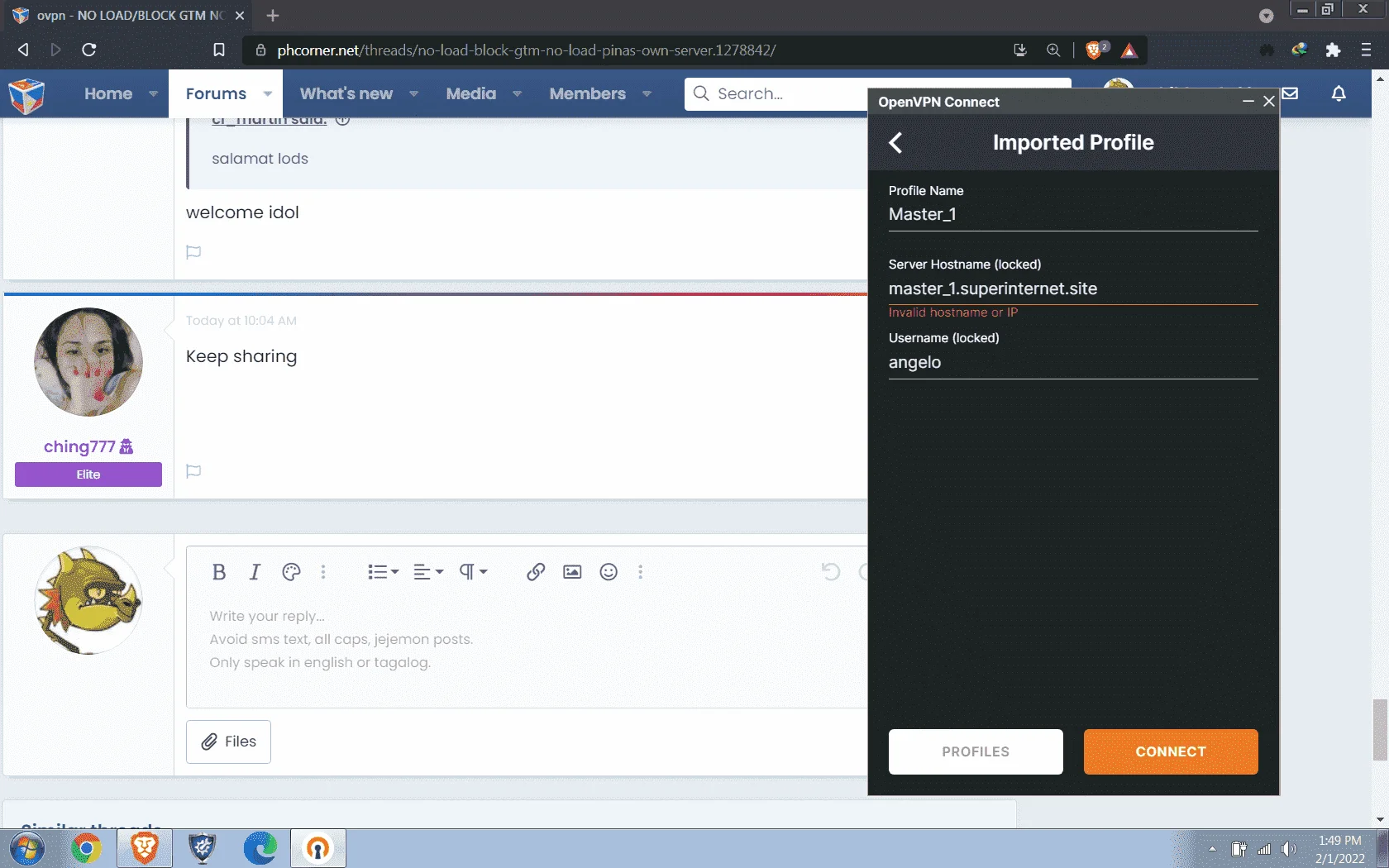Click Server Hostname field master_1.superinternet.site
The width and height of the screenshot is (1389, 868).
click(1073, 289)
